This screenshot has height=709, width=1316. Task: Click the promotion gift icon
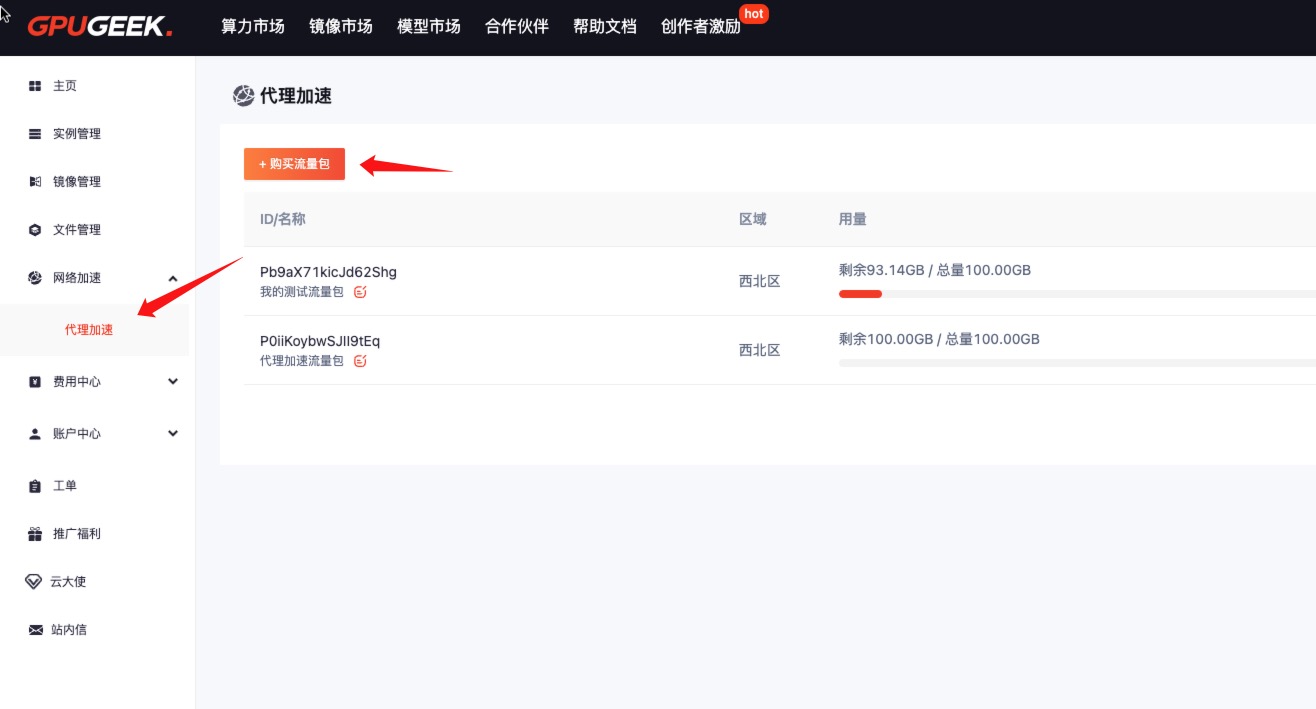click(x=35, y=534)
